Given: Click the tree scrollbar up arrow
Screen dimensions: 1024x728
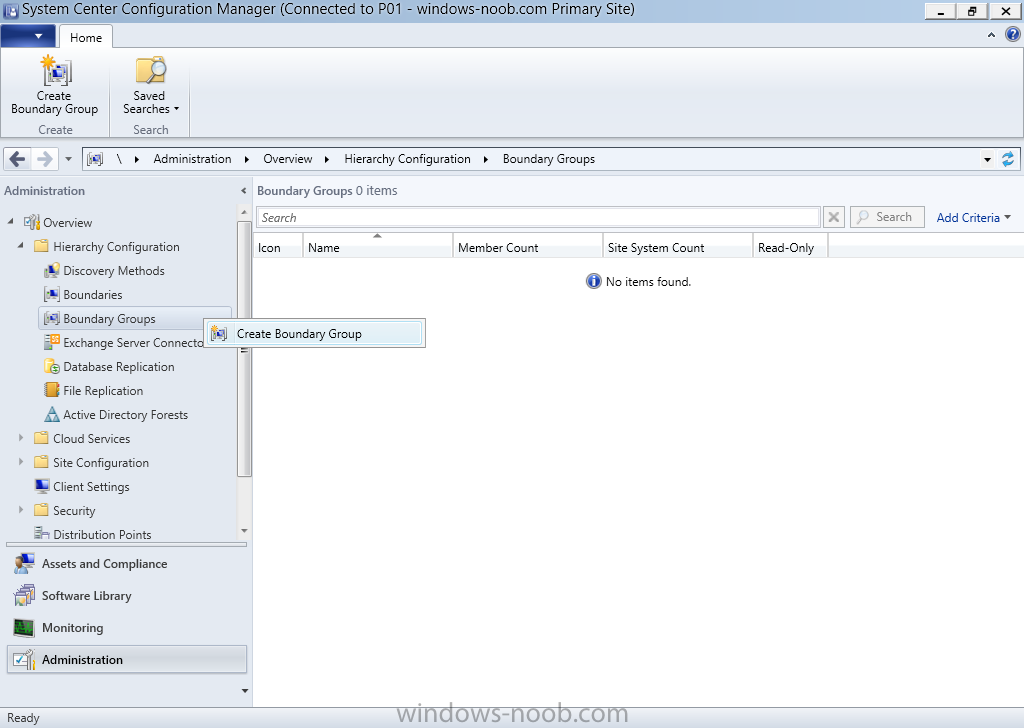Looking at the screenshot, I should (244, 212).
